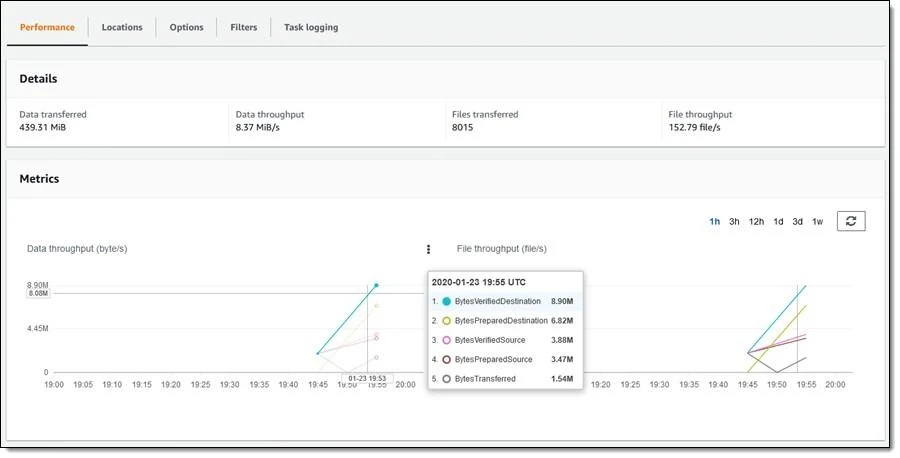Click the File throughput value 152.79 file/s
Image resolution: width=900 pixels, height=458 pixels.
click(x=694, y=127)
